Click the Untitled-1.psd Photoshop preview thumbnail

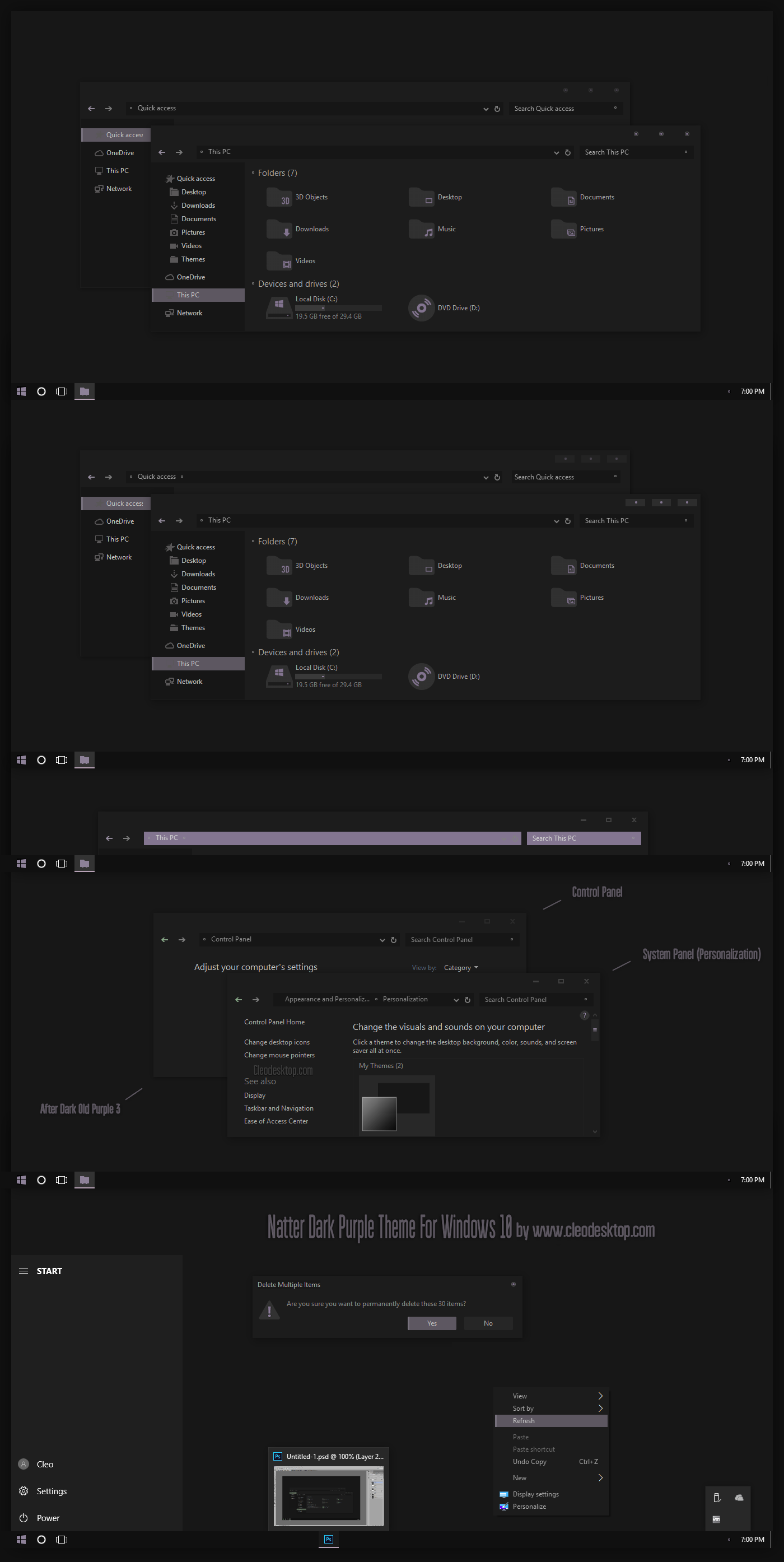pyautogui.click(x=328, y=1495)
